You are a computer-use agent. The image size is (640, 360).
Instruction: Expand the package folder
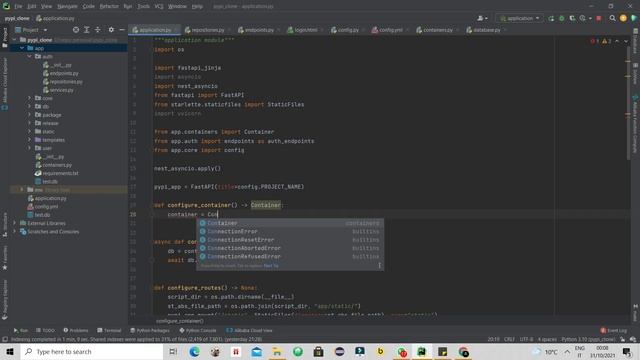29,115
